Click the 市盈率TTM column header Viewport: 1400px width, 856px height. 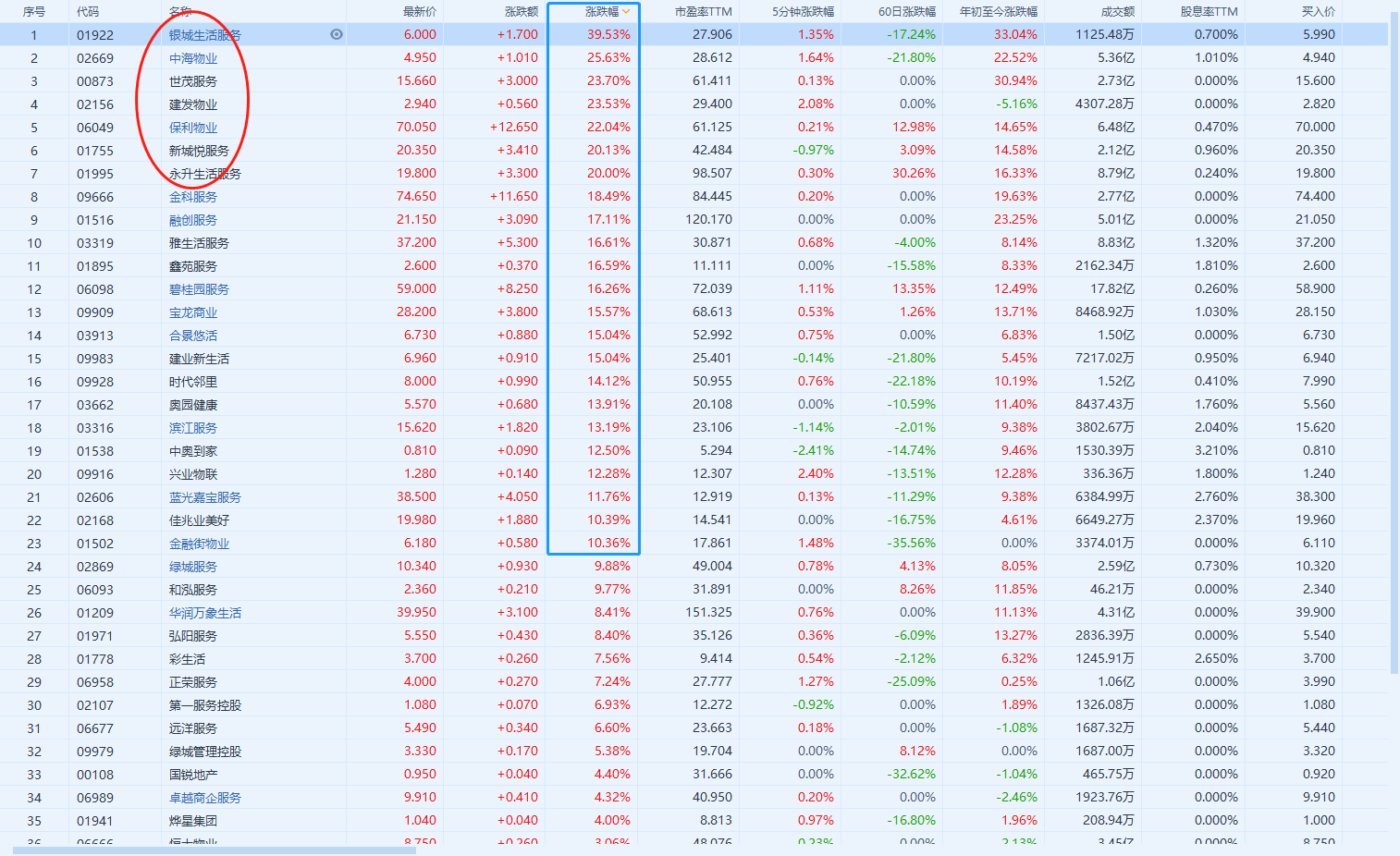[x=704, y=12]
